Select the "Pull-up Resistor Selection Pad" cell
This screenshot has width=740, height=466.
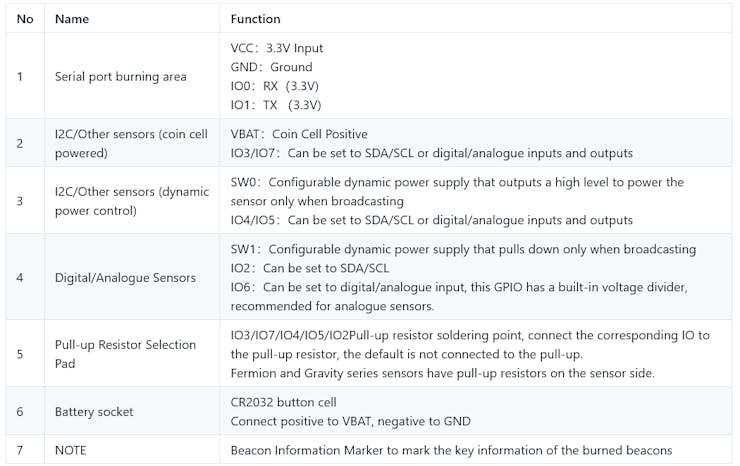(x=125, y=354)
